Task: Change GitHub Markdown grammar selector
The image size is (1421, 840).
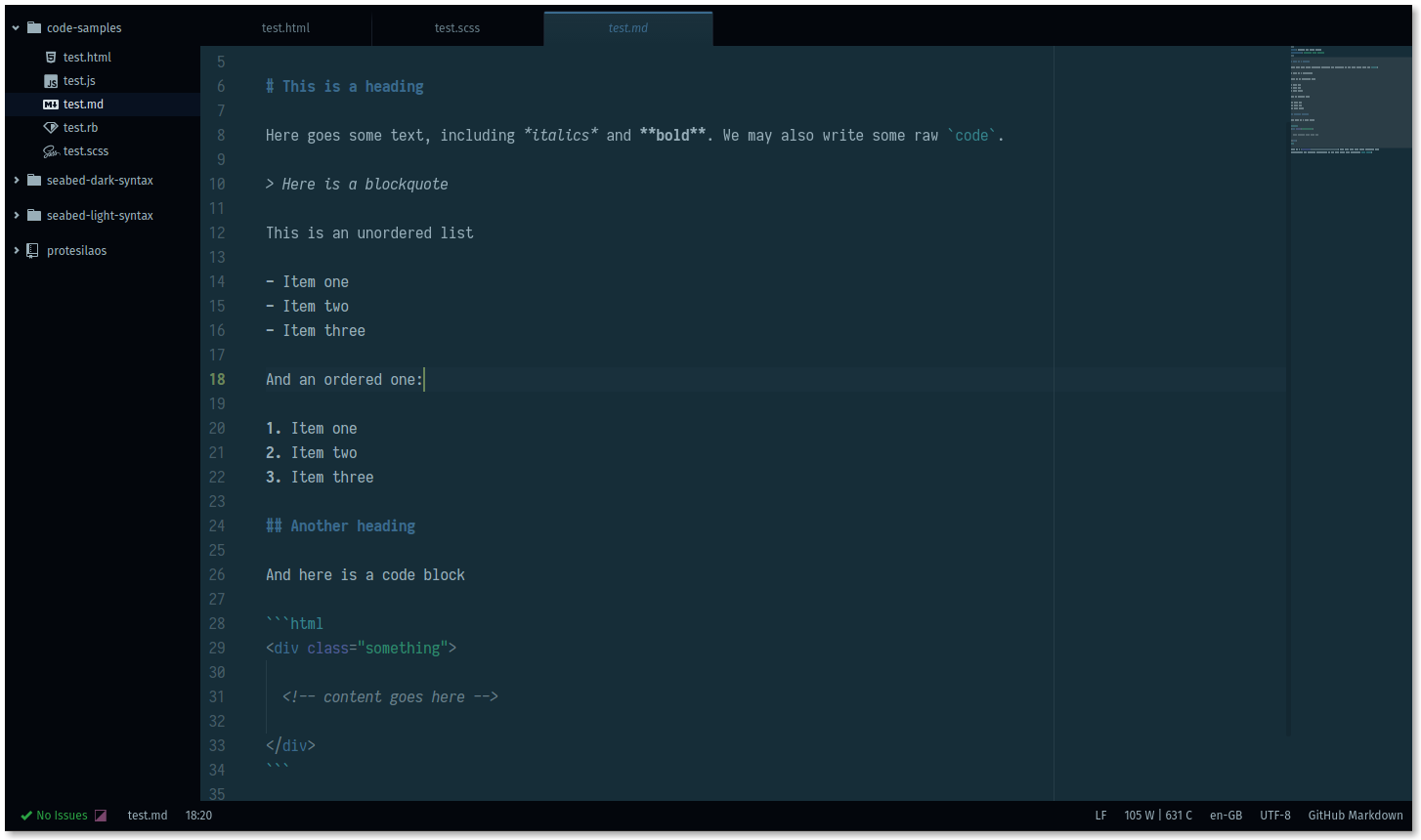Action: pyautogui.click(x=1356, y=816)
